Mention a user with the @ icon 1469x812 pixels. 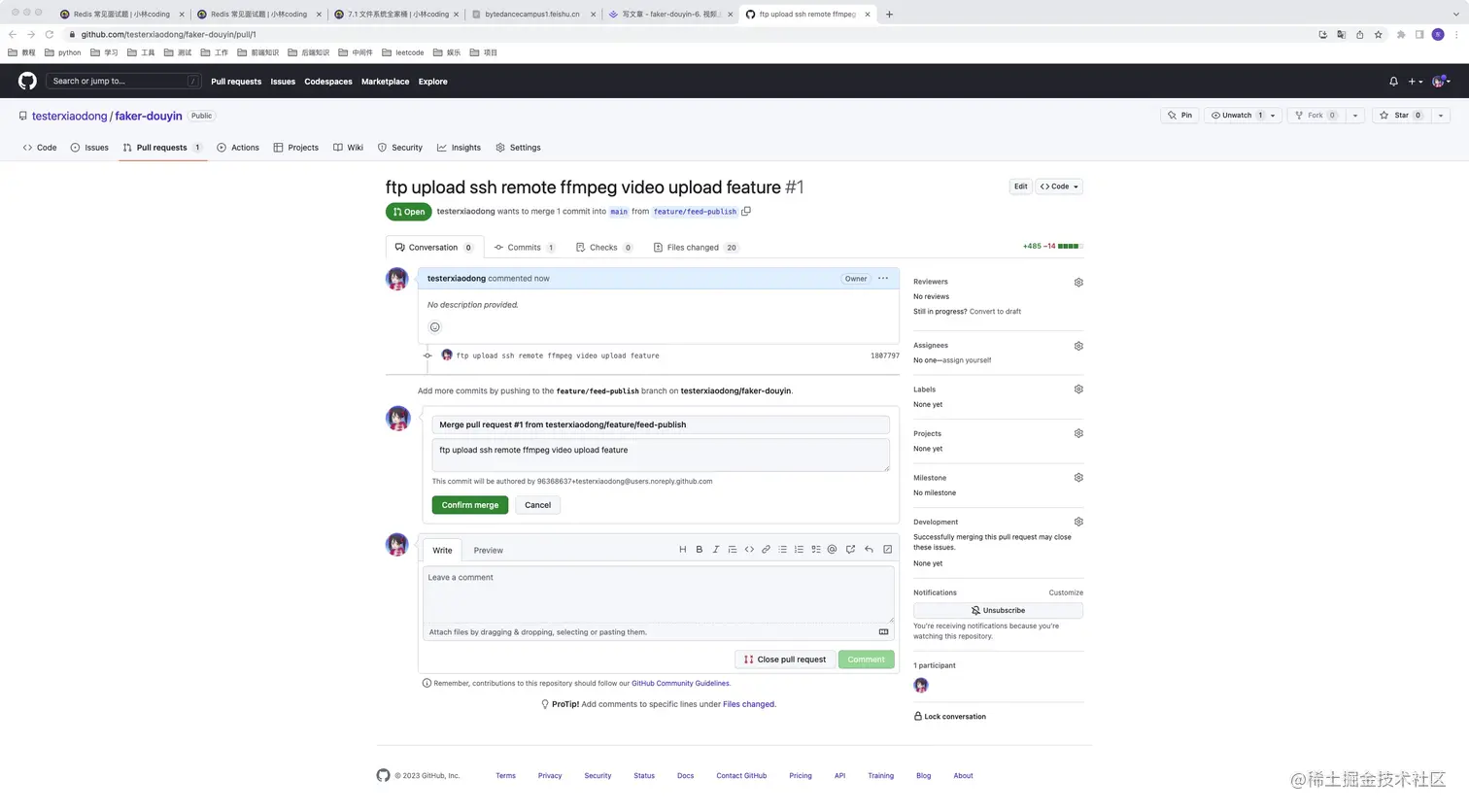click(832, 550)
